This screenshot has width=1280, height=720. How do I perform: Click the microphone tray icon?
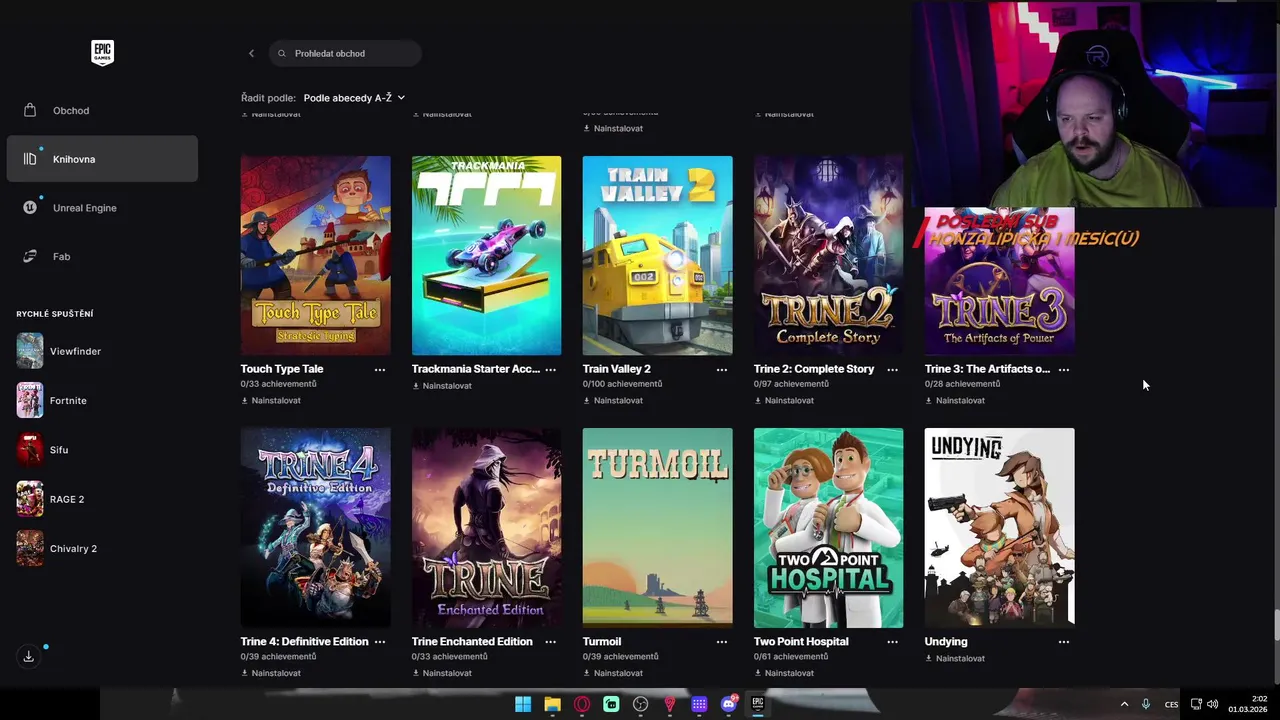tap(1146, 704)
